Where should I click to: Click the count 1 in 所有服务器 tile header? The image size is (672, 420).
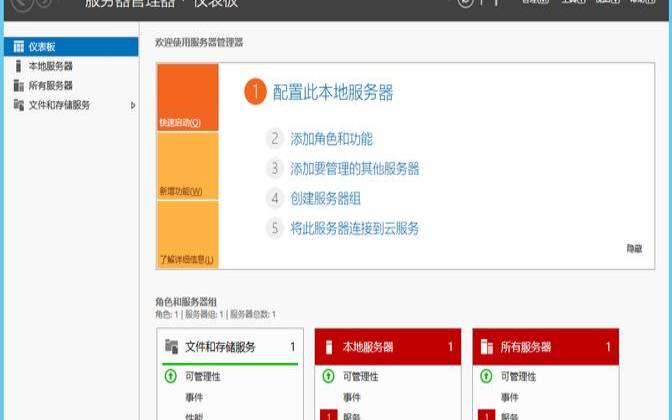click(x=608, y=347)
